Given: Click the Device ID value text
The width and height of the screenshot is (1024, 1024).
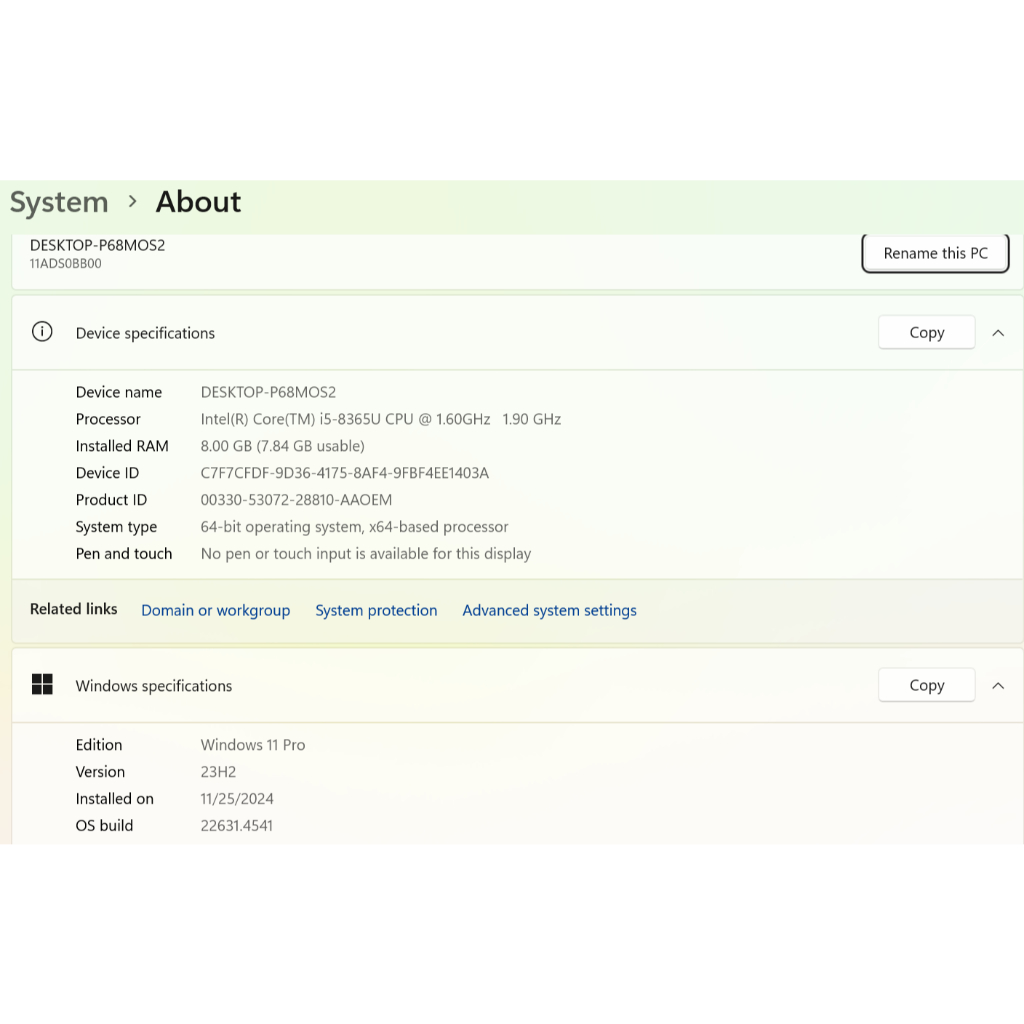Looking at the screenshot, I should pyautogui.click(x=344, y=473).
